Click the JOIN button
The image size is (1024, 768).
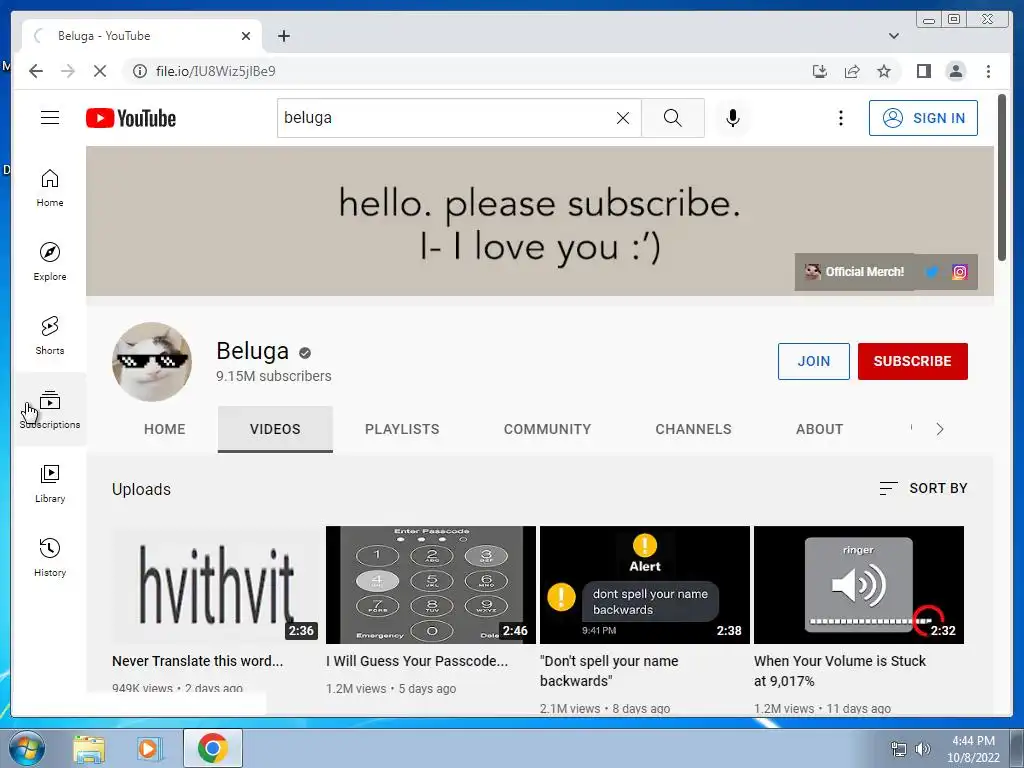814,361
